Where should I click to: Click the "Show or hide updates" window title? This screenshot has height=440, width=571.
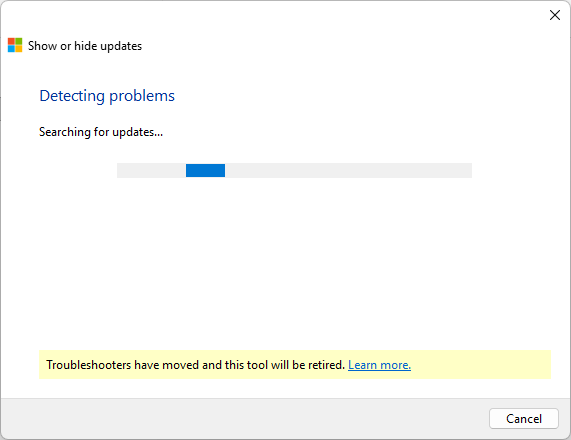tap(85, 46)
